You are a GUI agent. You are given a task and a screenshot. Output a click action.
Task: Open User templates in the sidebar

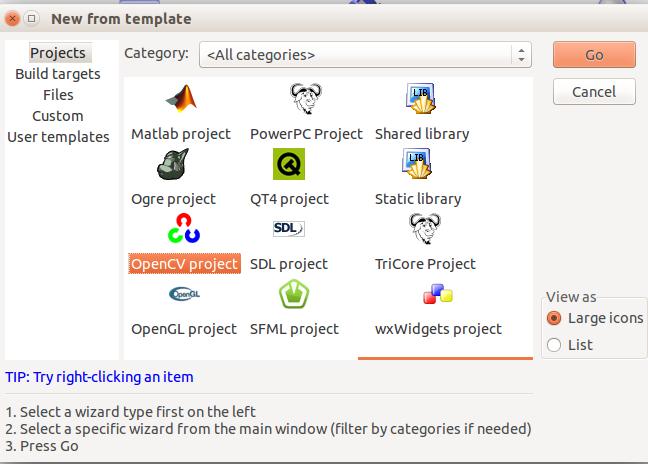58,137
